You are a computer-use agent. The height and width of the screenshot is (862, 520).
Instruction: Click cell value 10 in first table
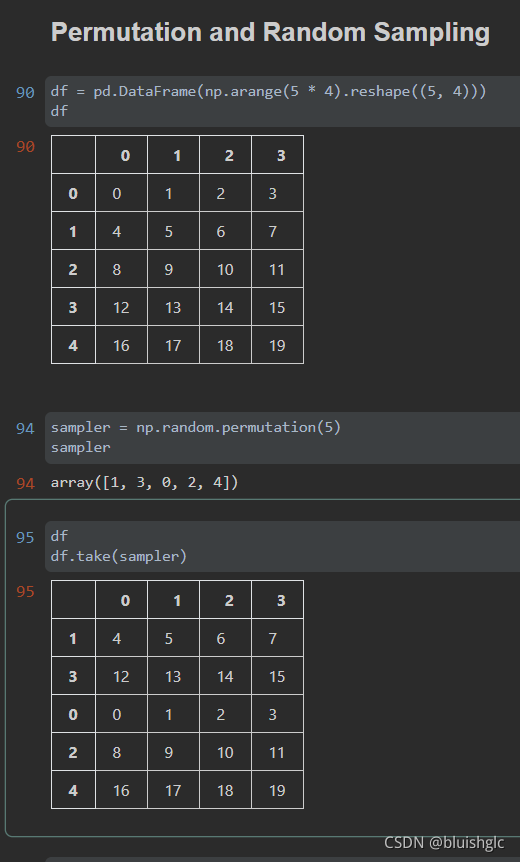click(225, 269)
